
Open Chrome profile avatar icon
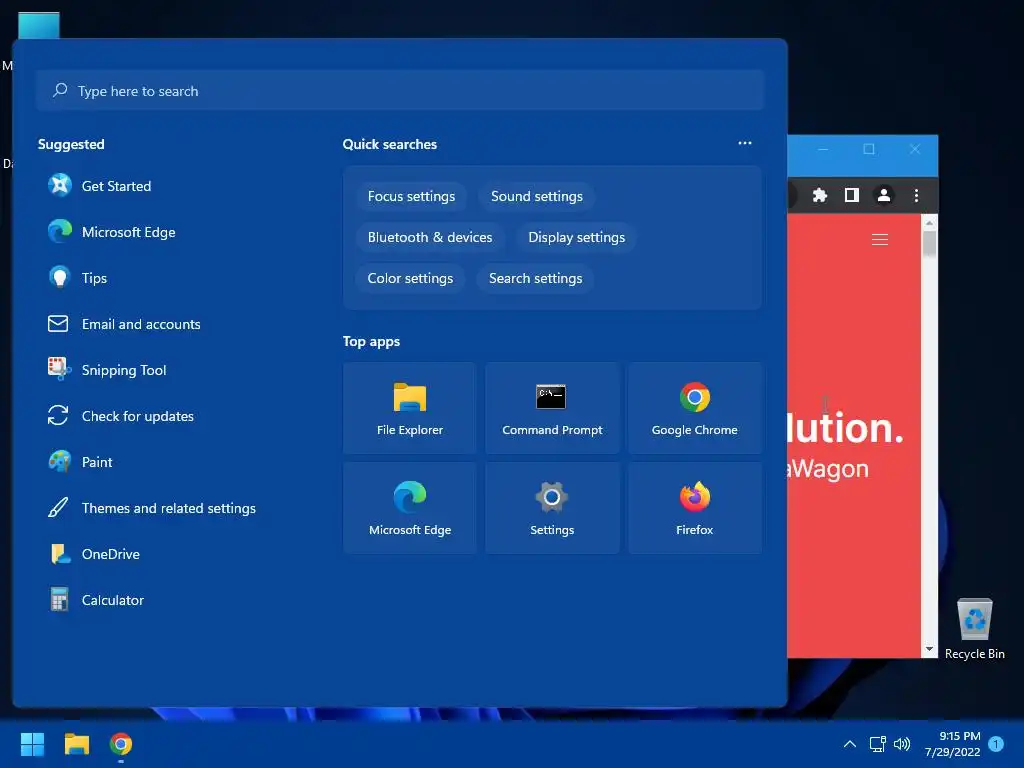click(884, 195)
